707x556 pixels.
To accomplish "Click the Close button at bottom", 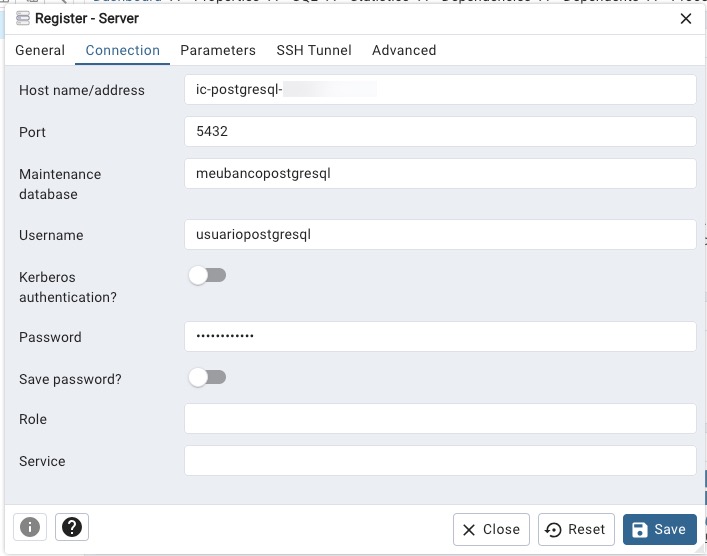I will (x=491, y=529).
